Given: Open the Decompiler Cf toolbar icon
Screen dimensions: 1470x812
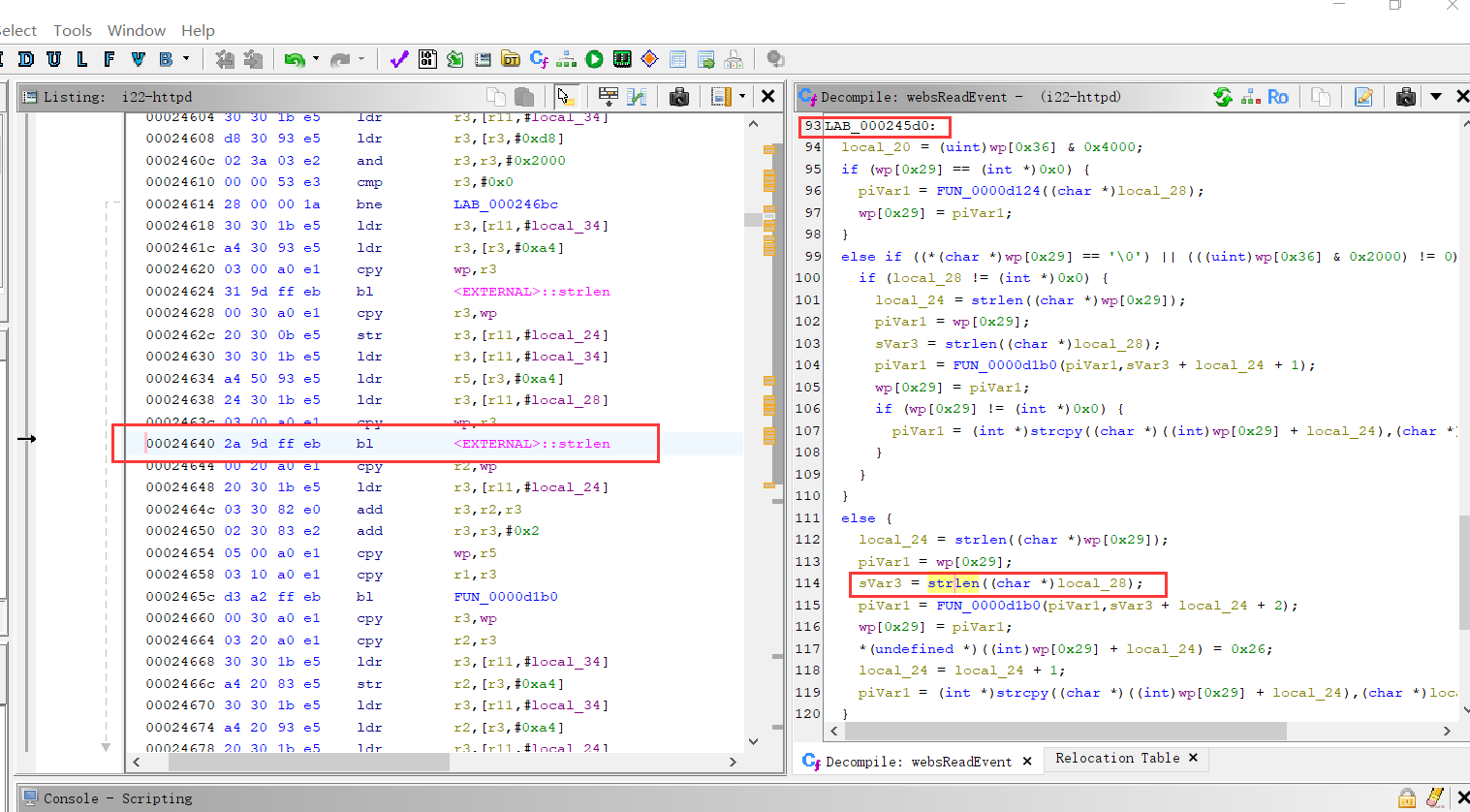Looking at the screenshot, I should click(x=539, y=59).
